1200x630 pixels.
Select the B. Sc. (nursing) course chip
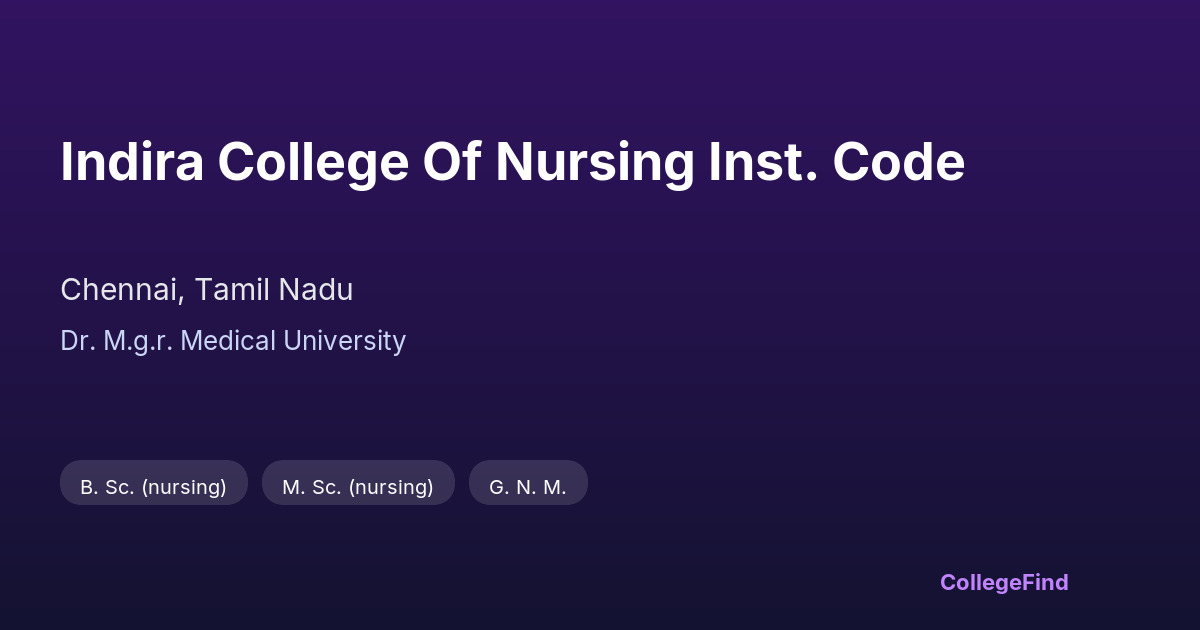(153, 487)
